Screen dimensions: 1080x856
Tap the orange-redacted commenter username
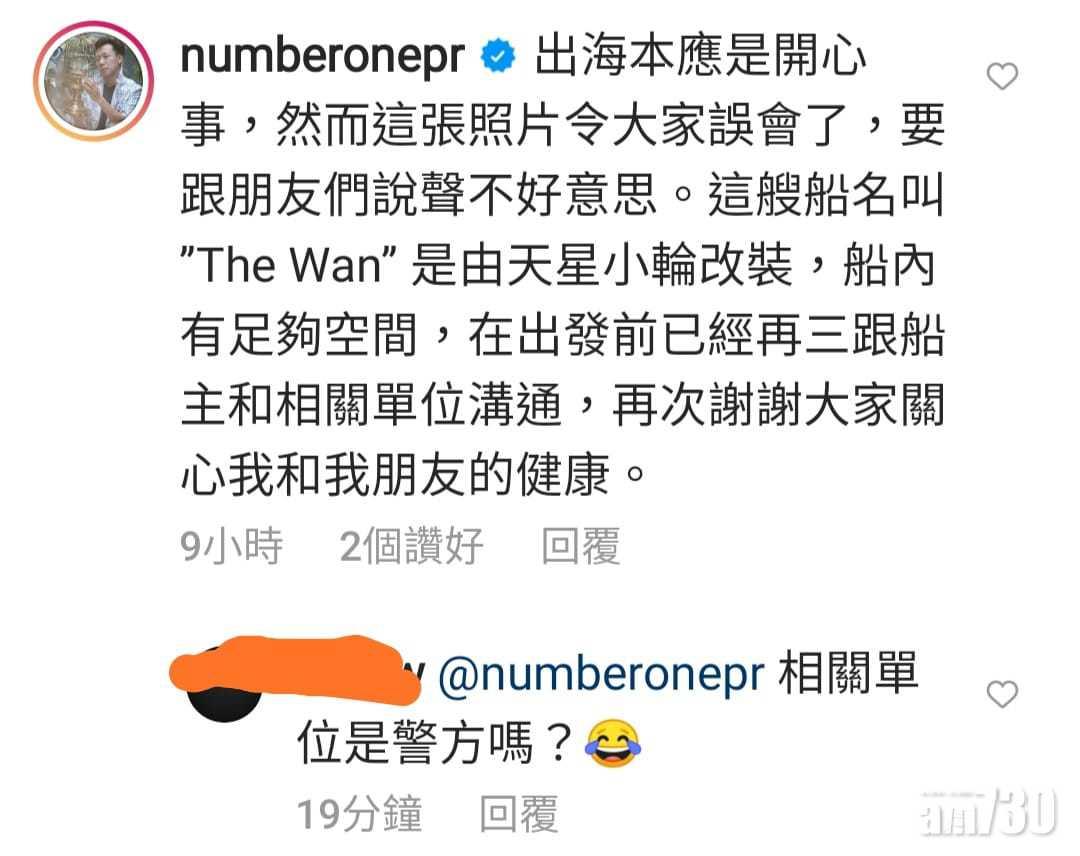(296, 670)
